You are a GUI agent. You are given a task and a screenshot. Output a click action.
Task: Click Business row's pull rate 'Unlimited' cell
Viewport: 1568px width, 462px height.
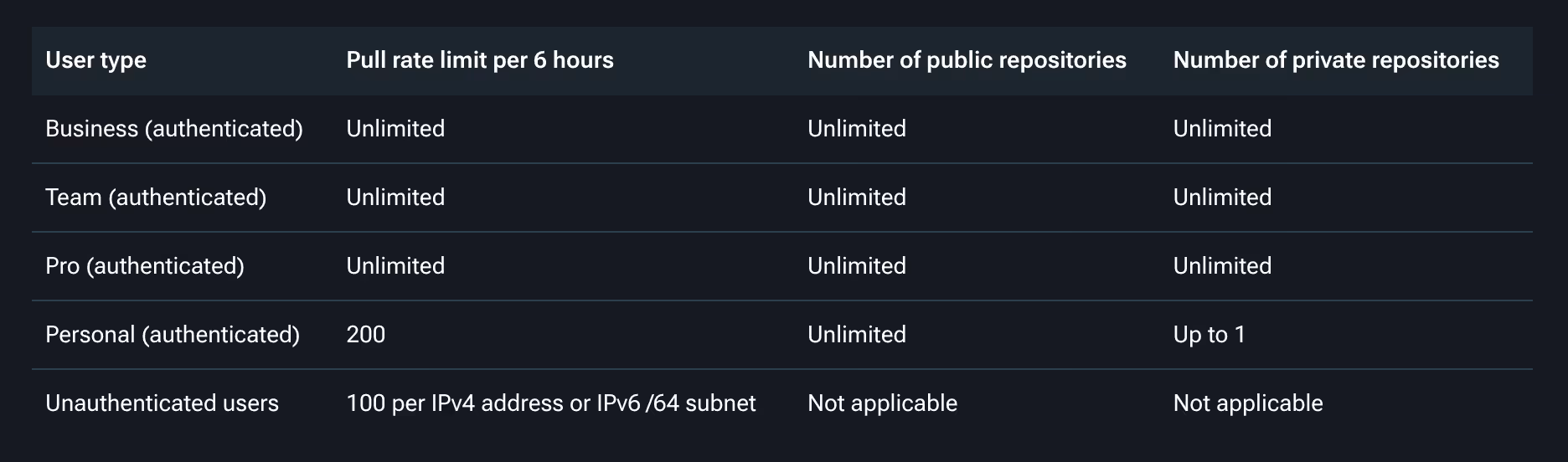click(x=395, y=129)
